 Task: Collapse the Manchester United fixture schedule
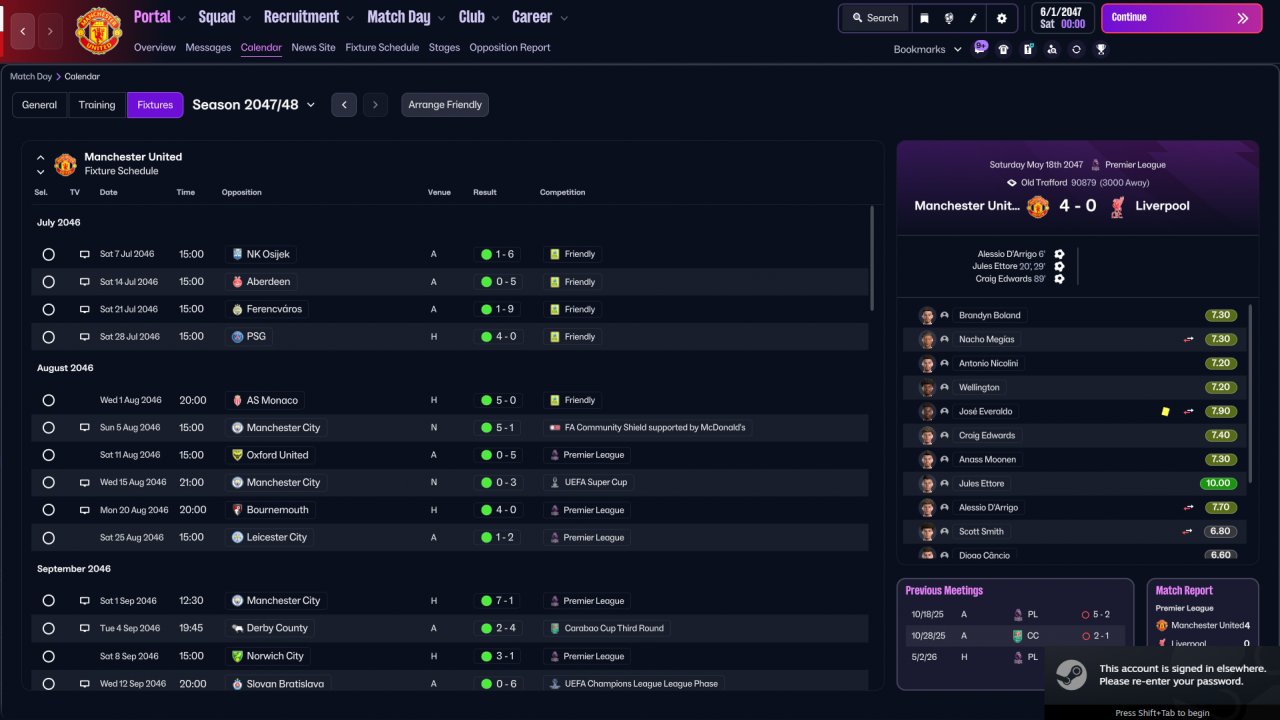click(41, 157)
